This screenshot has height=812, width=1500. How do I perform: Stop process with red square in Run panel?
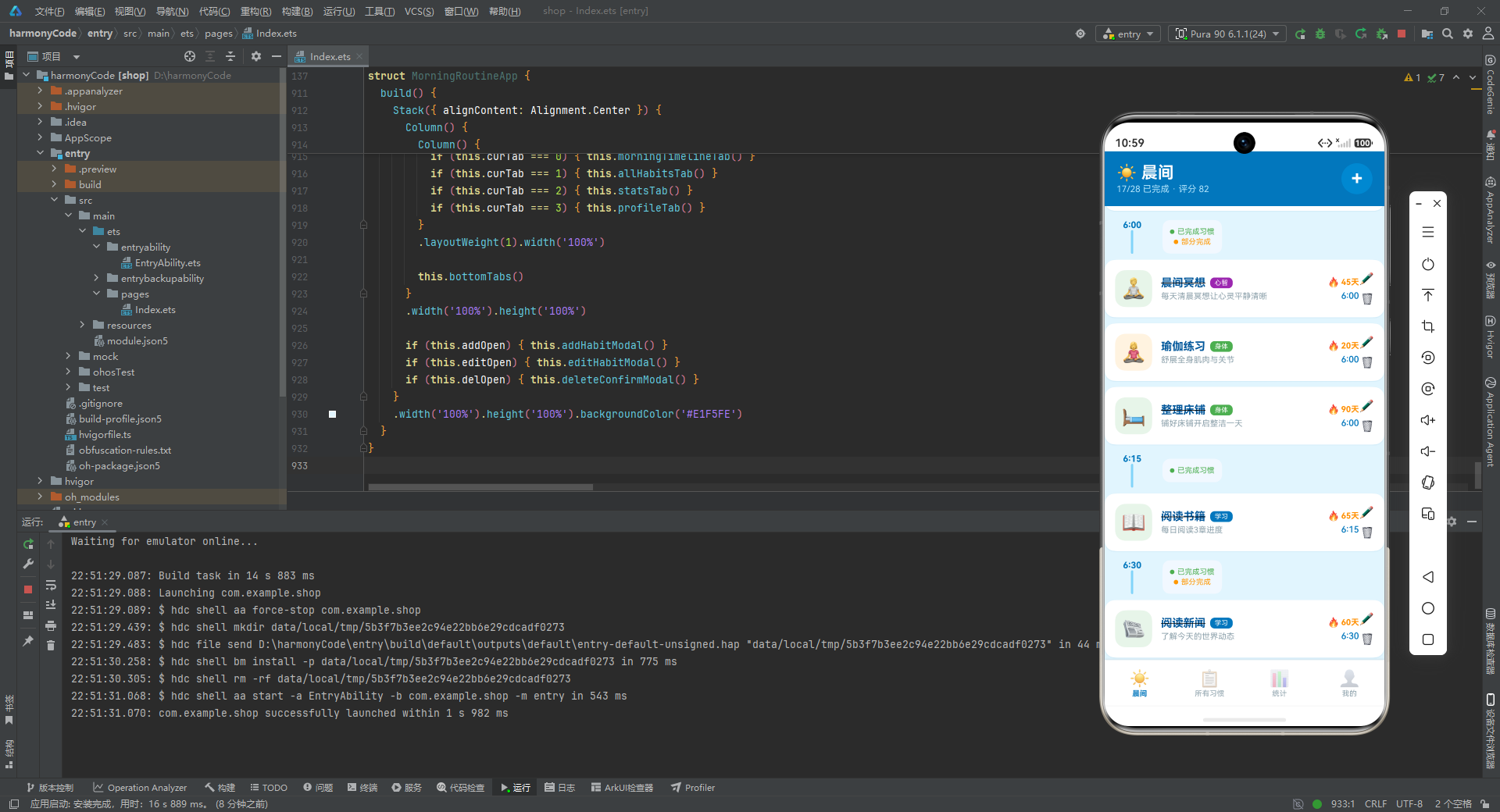pyautogui.click(x=28, y=589)
